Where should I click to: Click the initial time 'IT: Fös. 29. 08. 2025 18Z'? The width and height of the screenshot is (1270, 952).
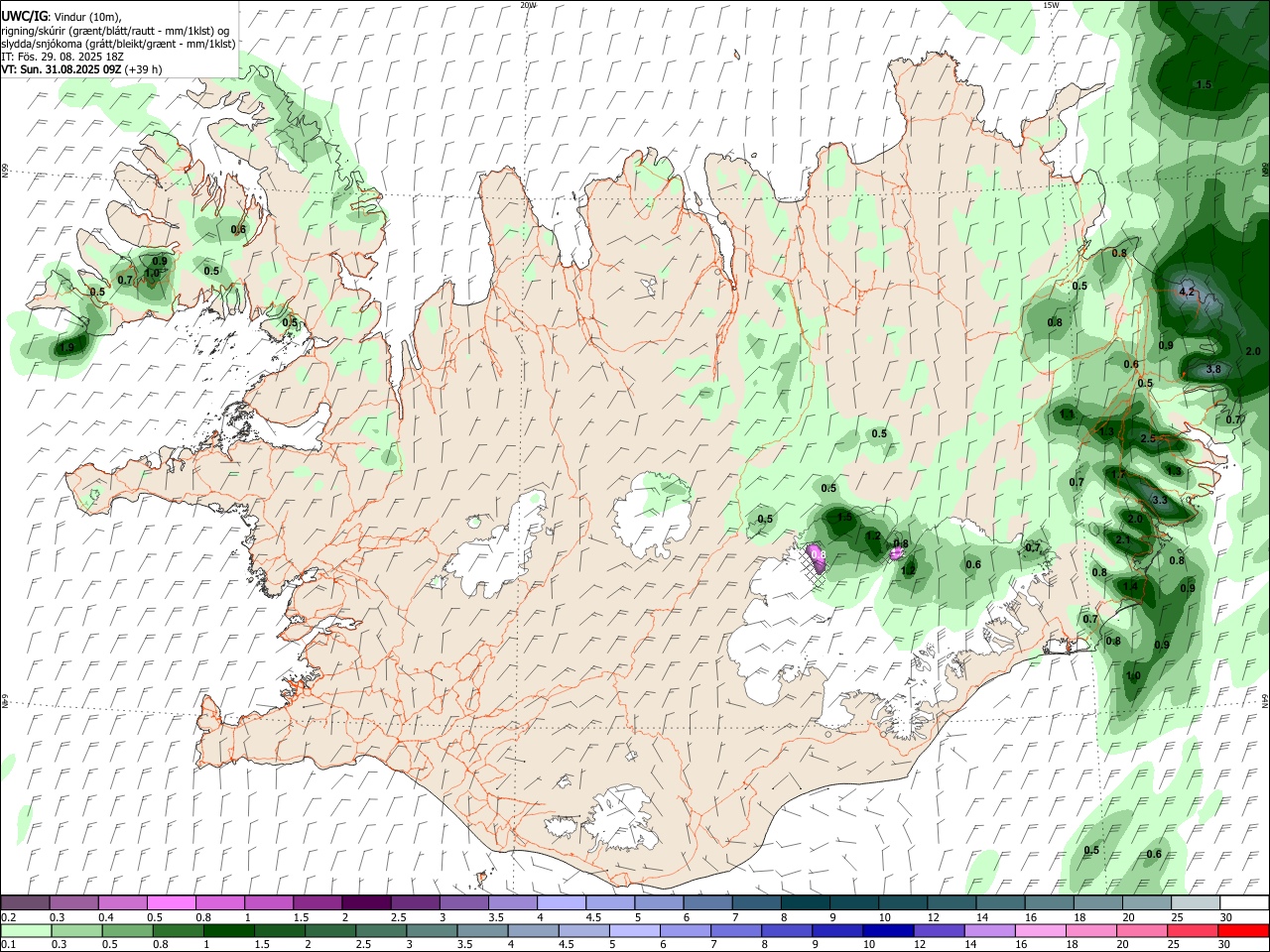tap(62, 57)
